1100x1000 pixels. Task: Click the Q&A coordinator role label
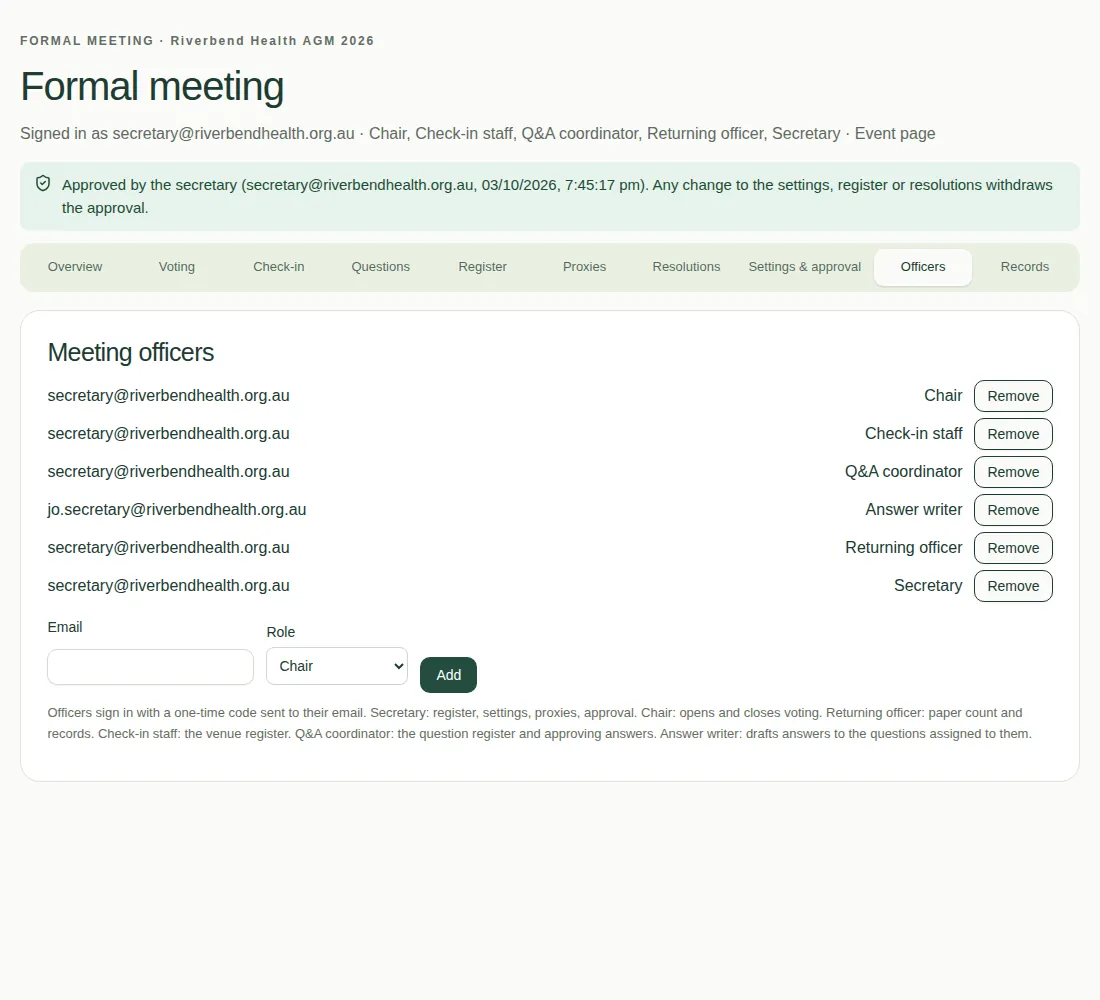[904, 472]
